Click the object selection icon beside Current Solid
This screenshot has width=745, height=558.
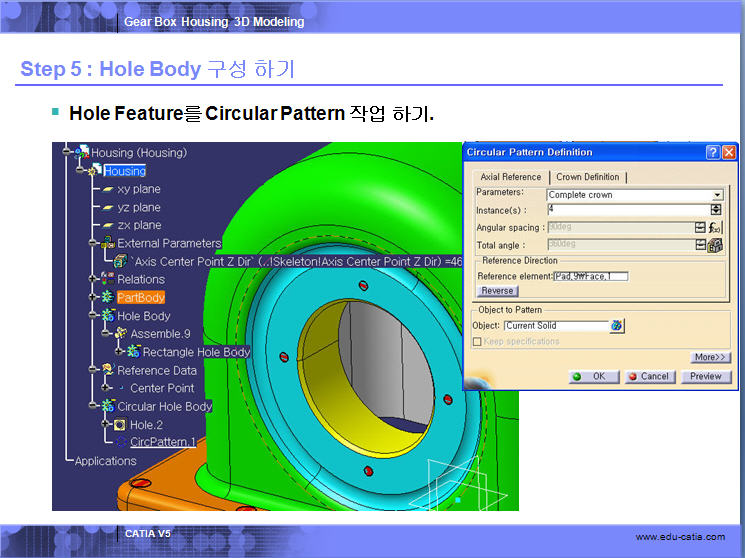tap(617, 326)
